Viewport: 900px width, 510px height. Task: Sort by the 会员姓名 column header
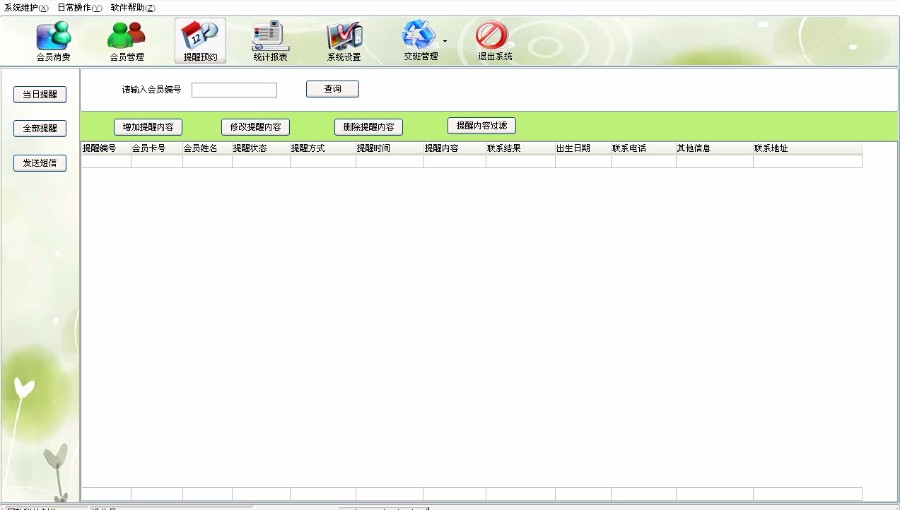207,148
